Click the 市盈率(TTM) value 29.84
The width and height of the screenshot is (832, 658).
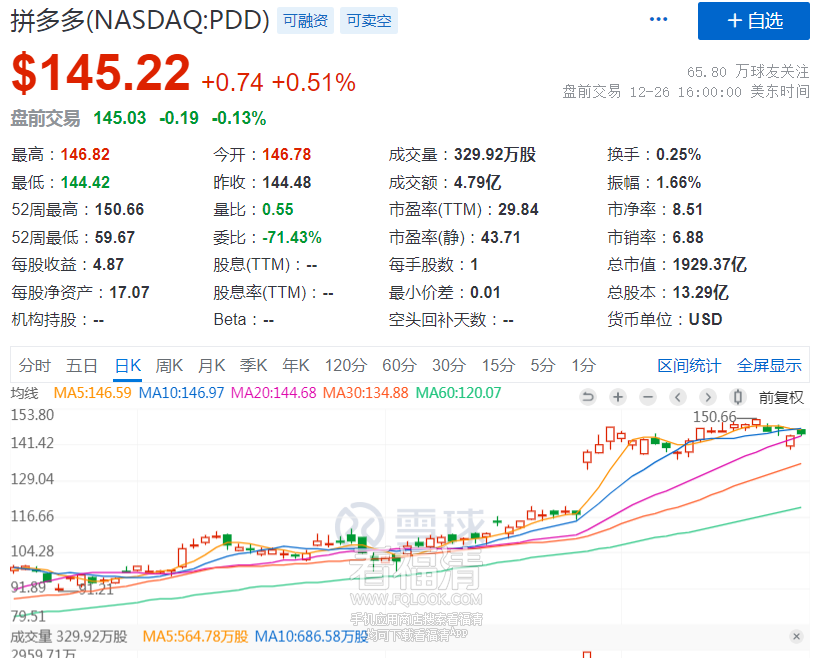(518, 210)
